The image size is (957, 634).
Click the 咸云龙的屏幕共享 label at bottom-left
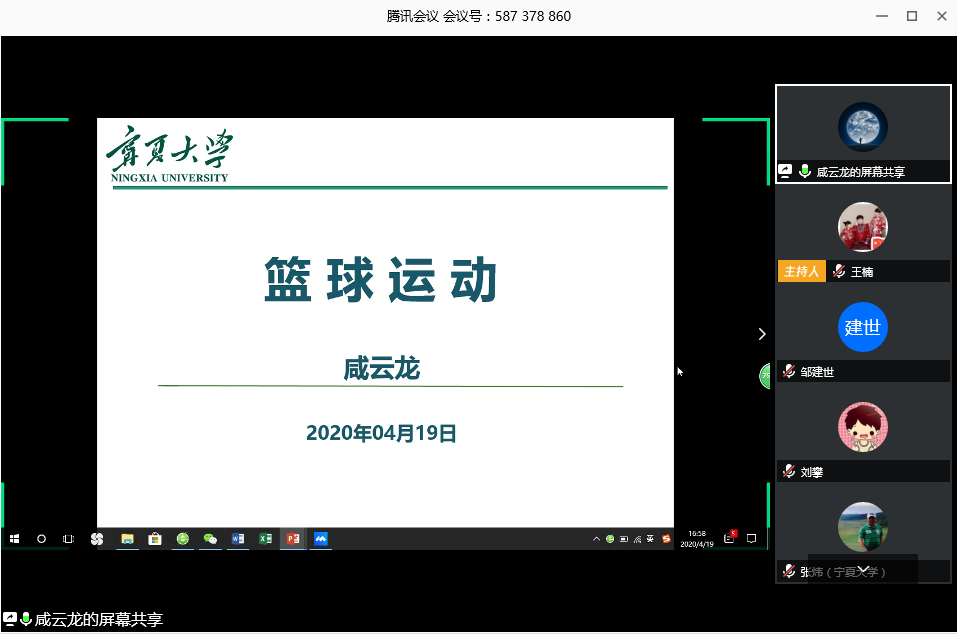(98, 620)
